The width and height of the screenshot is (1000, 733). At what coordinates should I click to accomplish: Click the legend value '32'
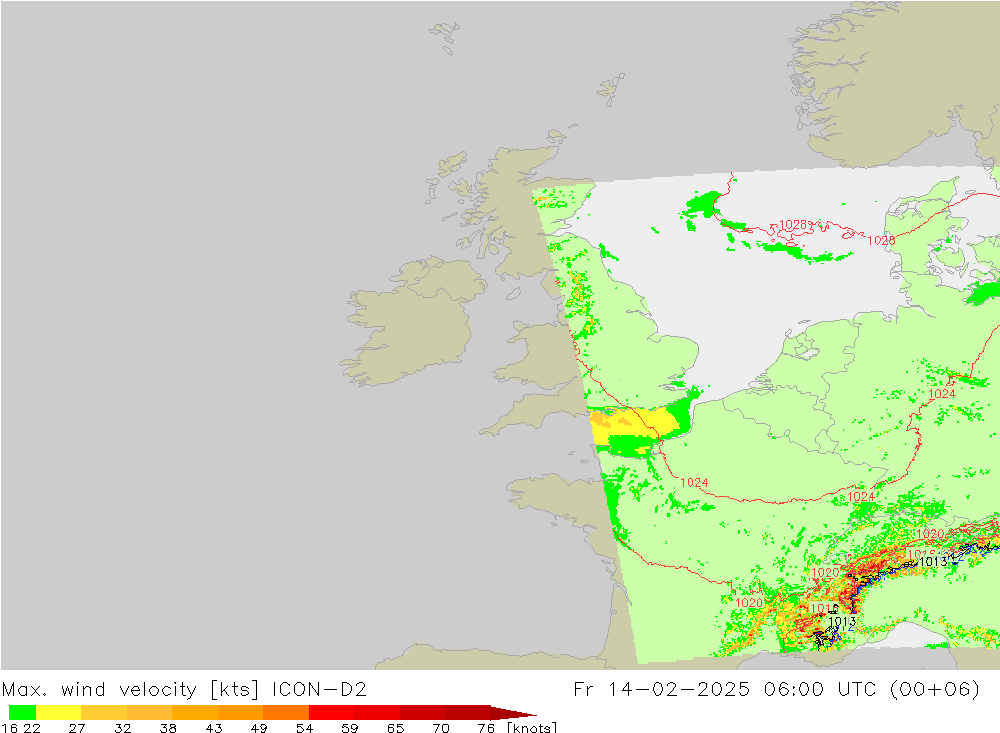pos(122,728)
